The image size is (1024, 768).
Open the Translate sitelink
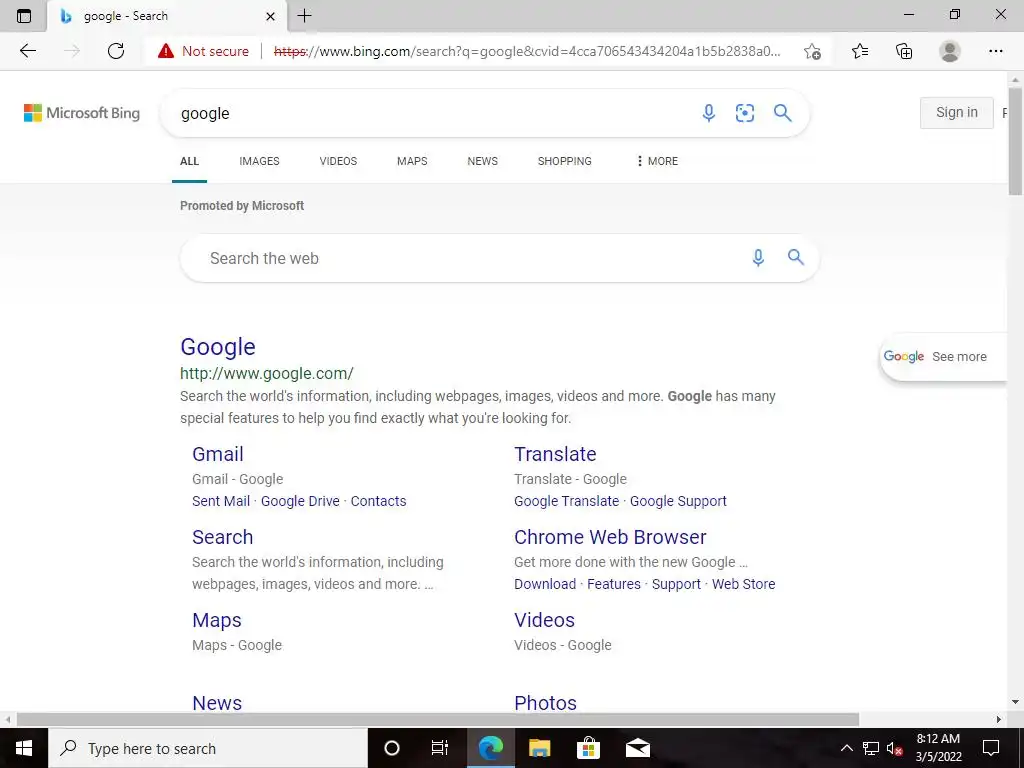555,454
